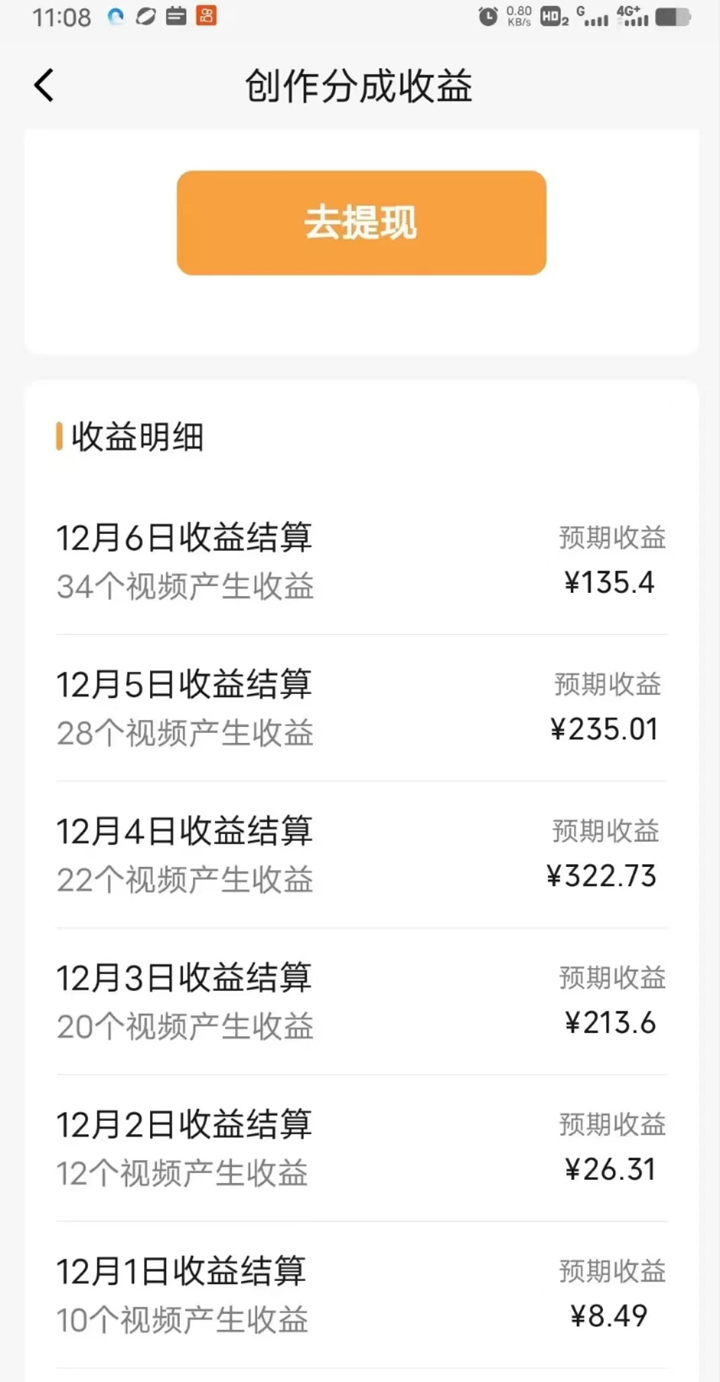Tap the 创作分成收益 page title
Screen dimensions: 720x1382
[359, 87]
